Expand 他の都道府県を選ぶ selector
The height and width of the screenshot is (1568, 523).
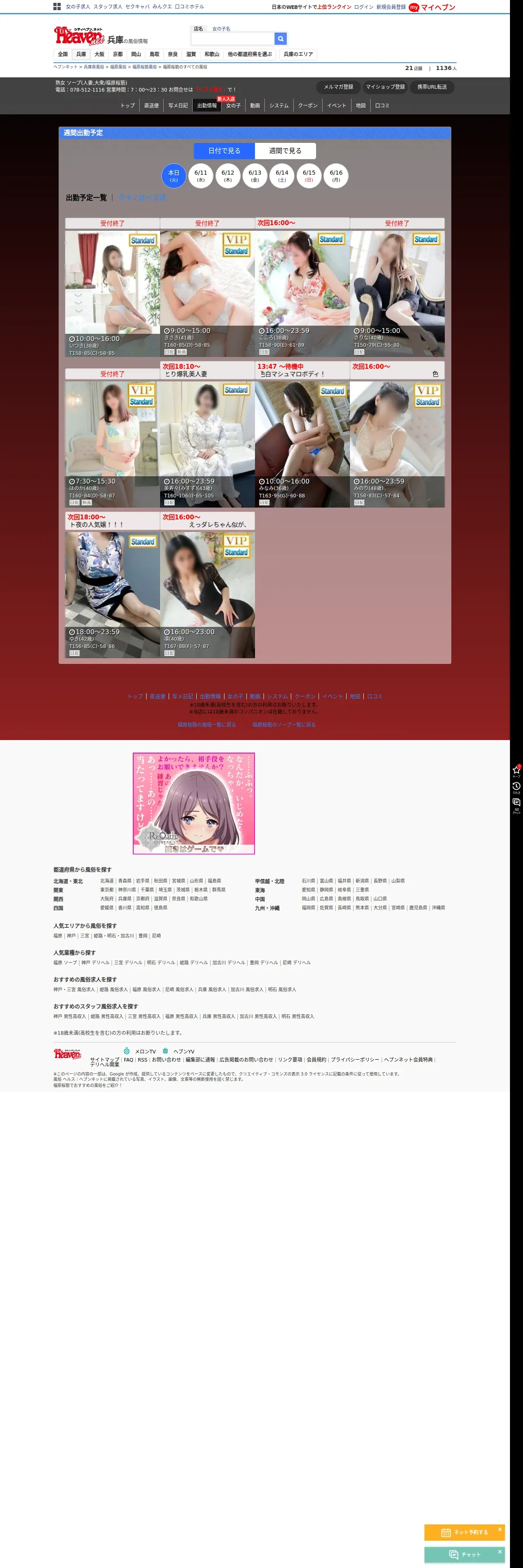click(250, 54)
